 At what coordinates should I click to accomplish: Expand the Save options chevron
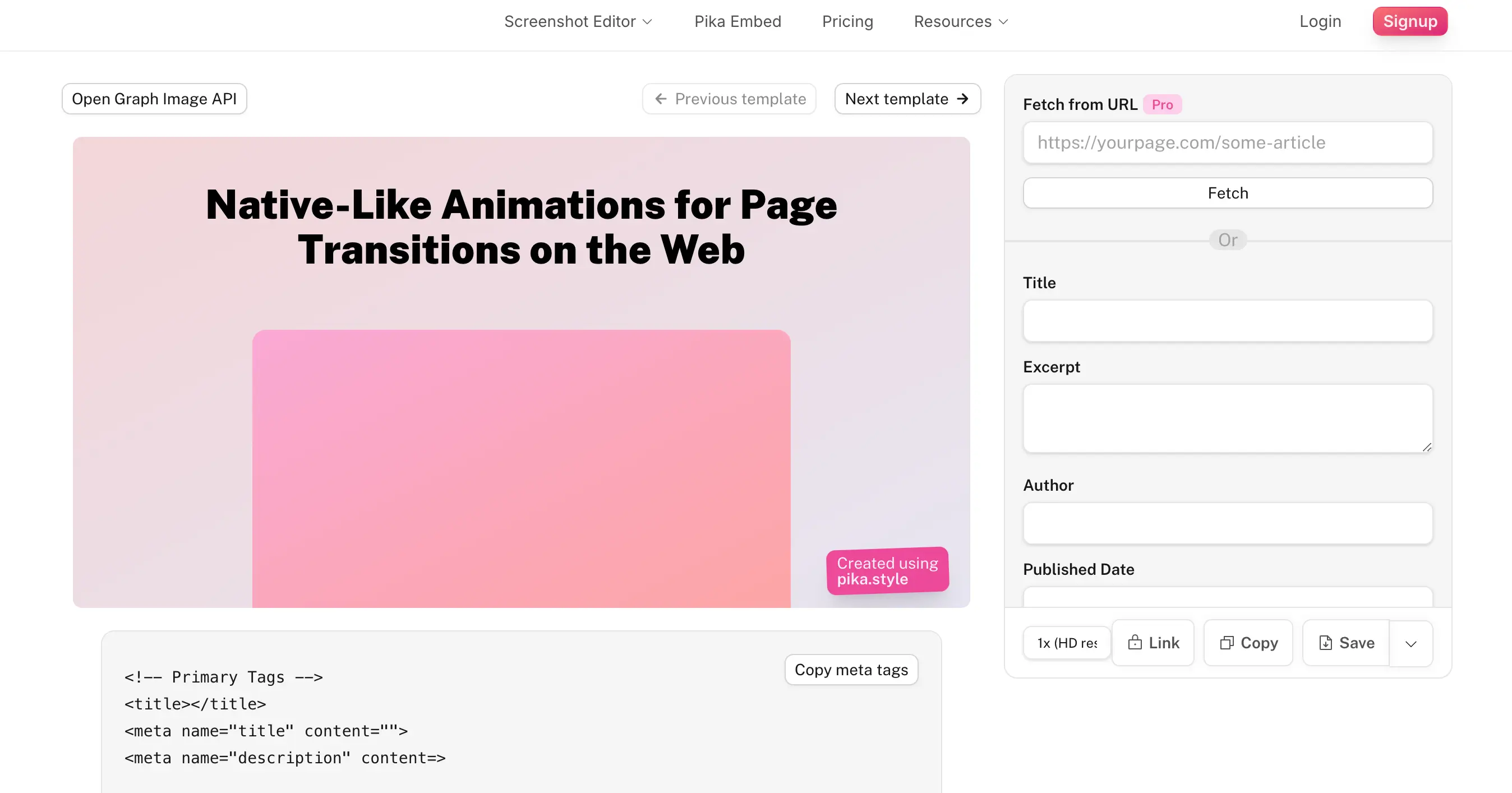coord(1410,644)
